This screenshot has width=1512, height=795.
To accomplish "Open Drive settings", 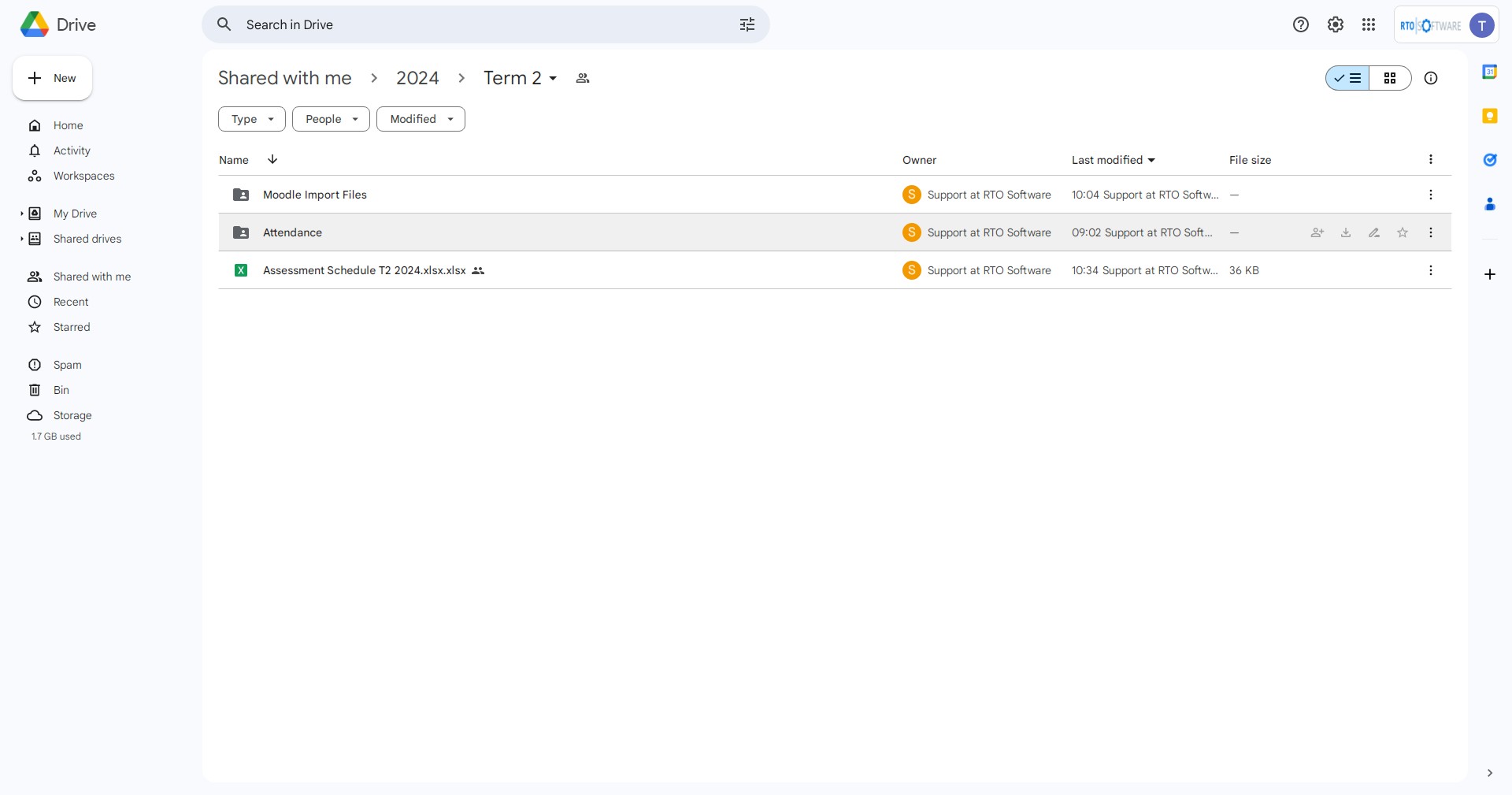I will coord(1335,24).
